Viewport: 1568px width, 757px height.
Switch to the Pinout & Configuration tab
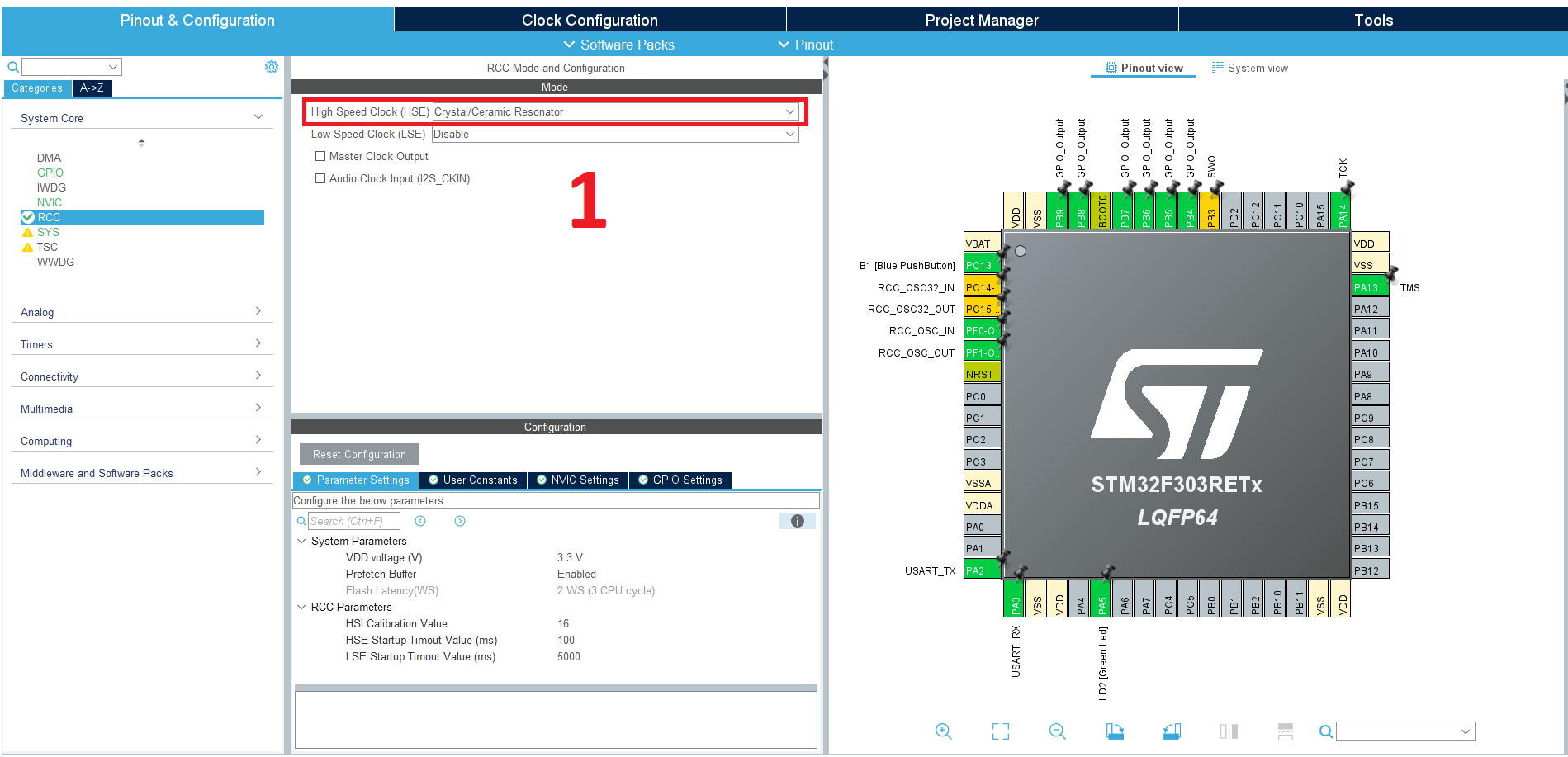[x=197, y=20]
